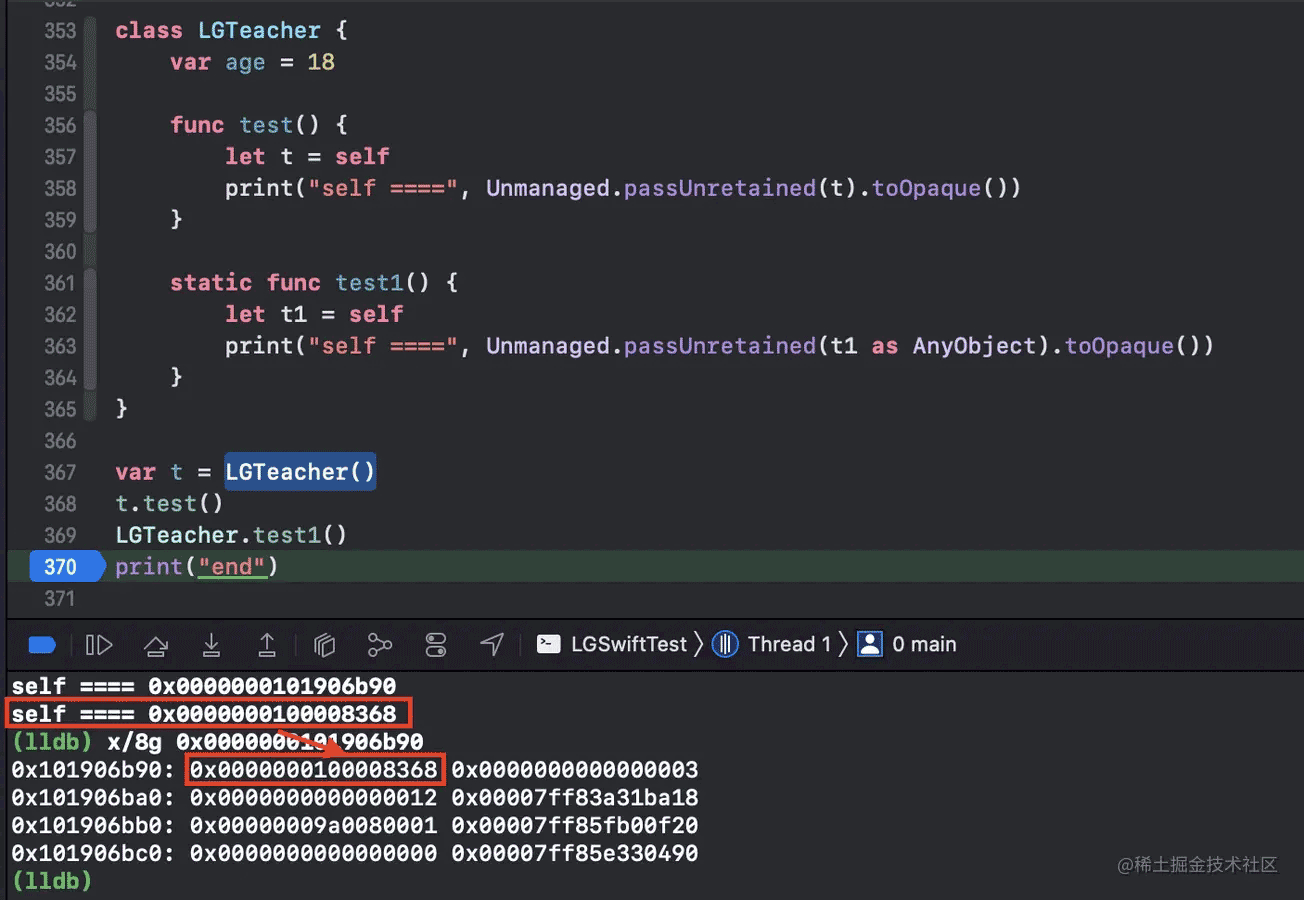Open the Thread 1 breadcrumb selector
The image size is (1304, 900).
click(773, 645)
